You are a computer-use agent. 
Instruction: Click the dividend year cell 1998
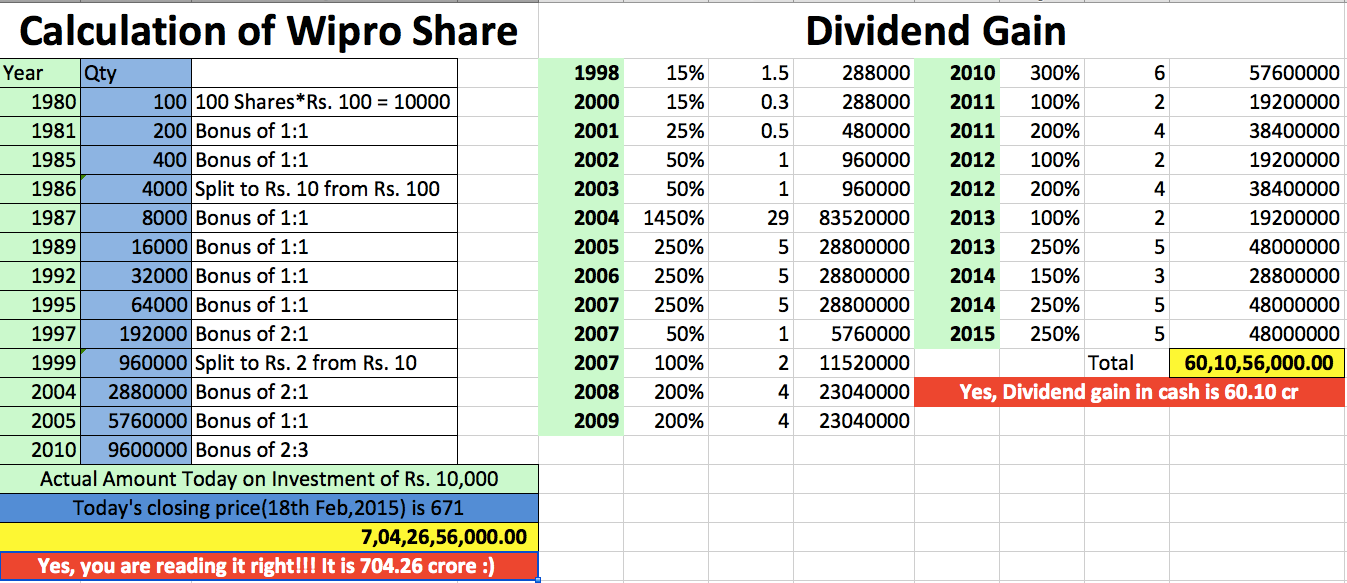pyautogui.click(x=581, y=73)
